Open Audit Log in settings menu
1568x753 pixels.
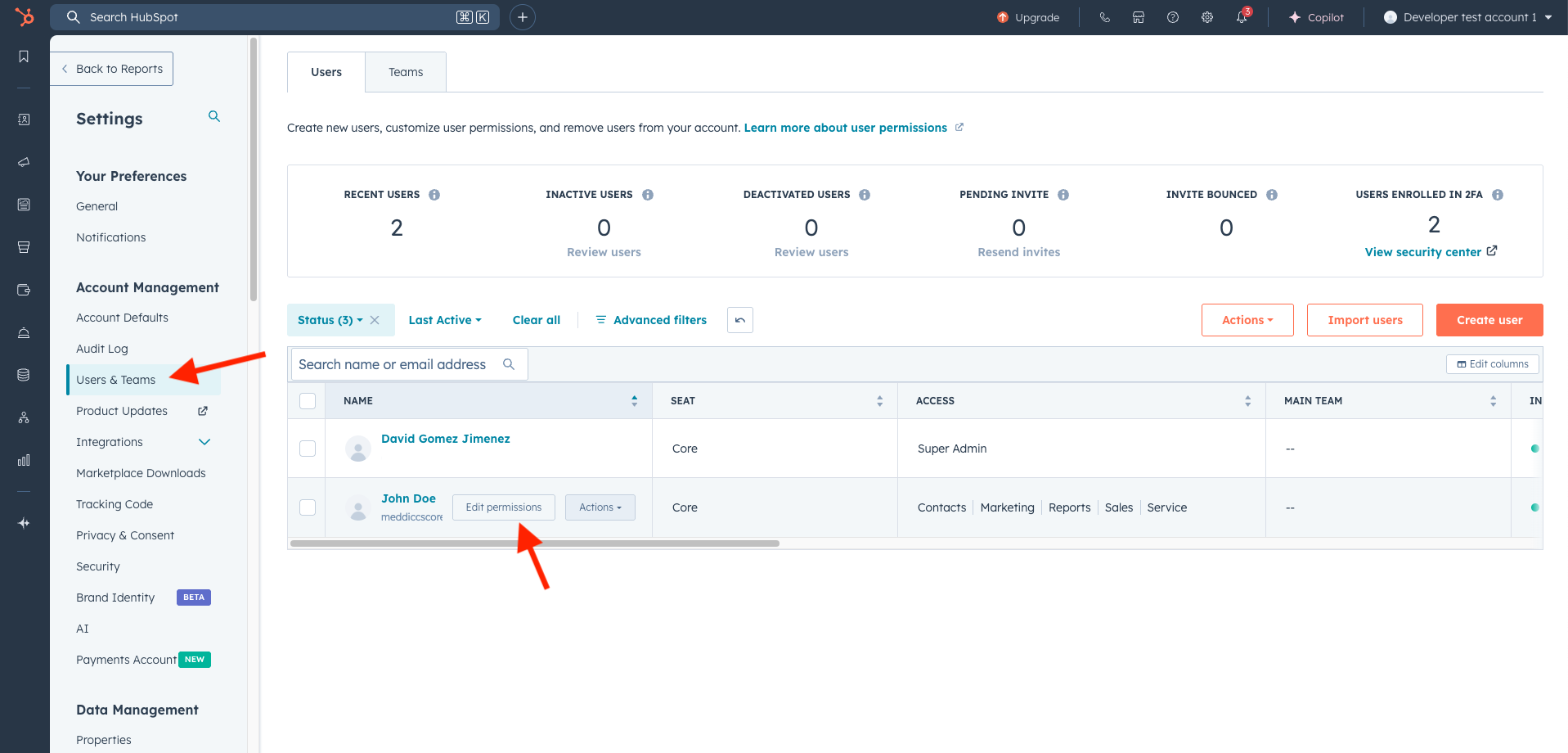pos(102,349)
